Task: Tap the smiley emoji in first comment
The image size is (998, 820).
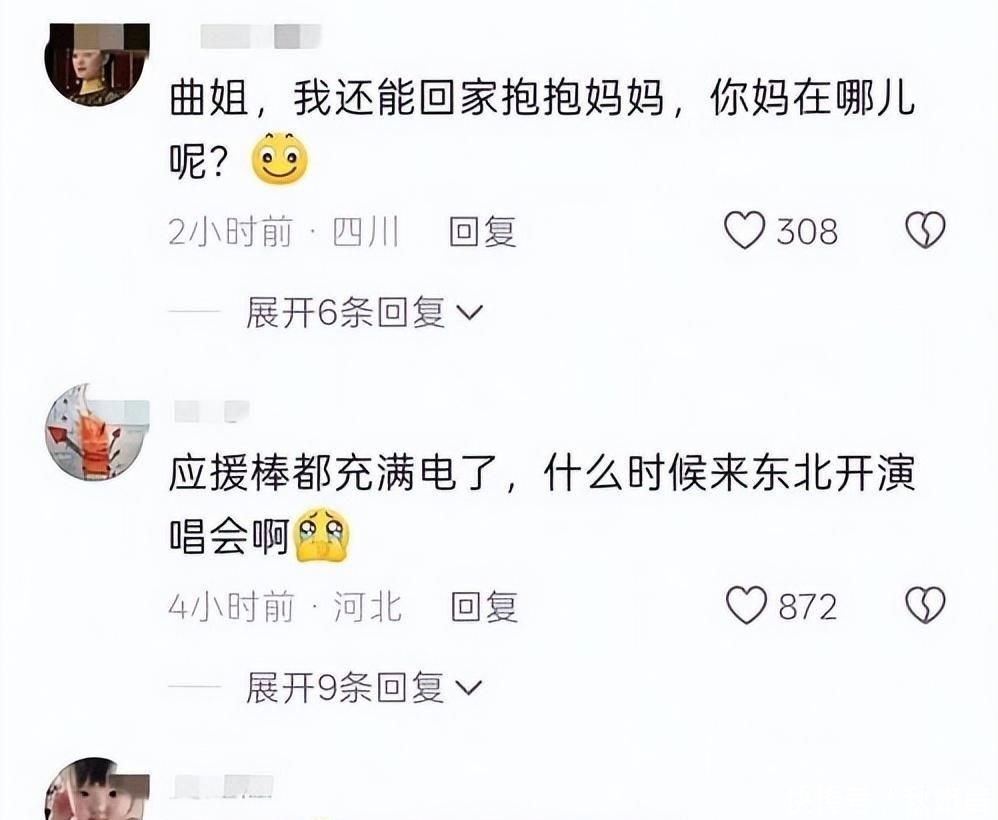Action: pyautogui.click(x=280, y=159)
